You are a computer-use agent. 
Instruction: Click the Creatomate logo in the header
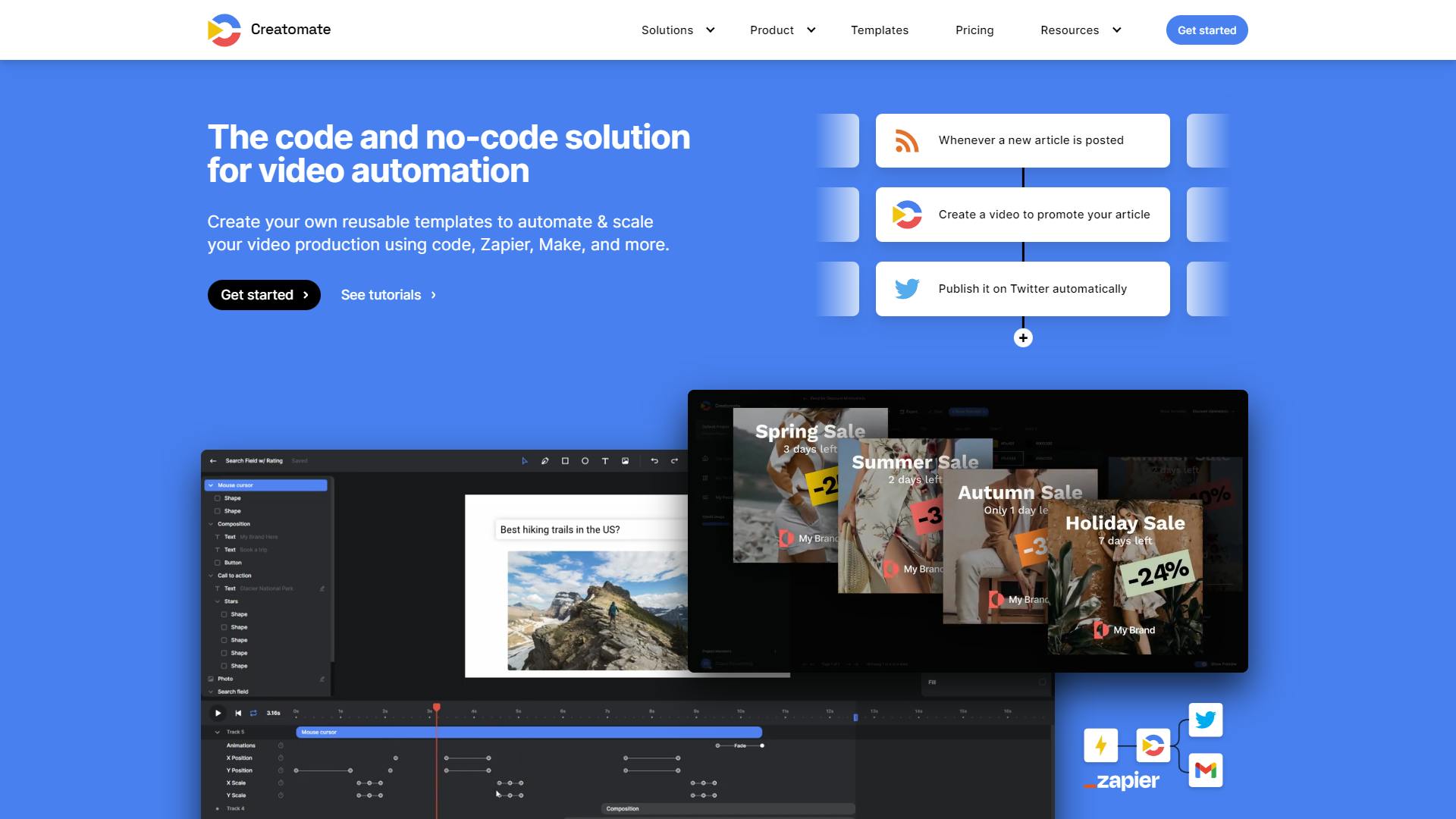tap(269, 30)
